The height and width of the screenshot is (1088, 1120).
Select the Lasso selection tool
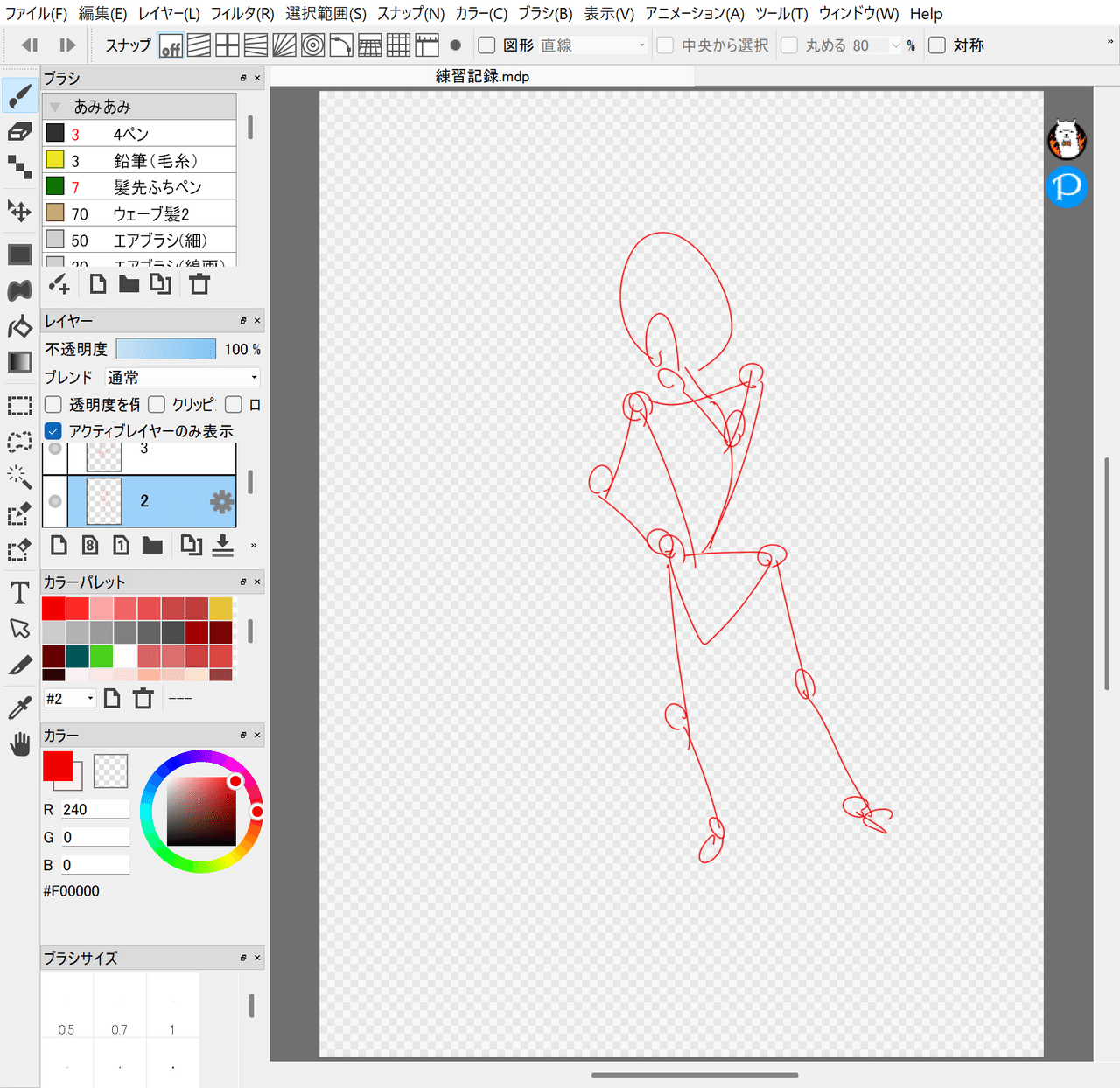[x=20, y=442]
